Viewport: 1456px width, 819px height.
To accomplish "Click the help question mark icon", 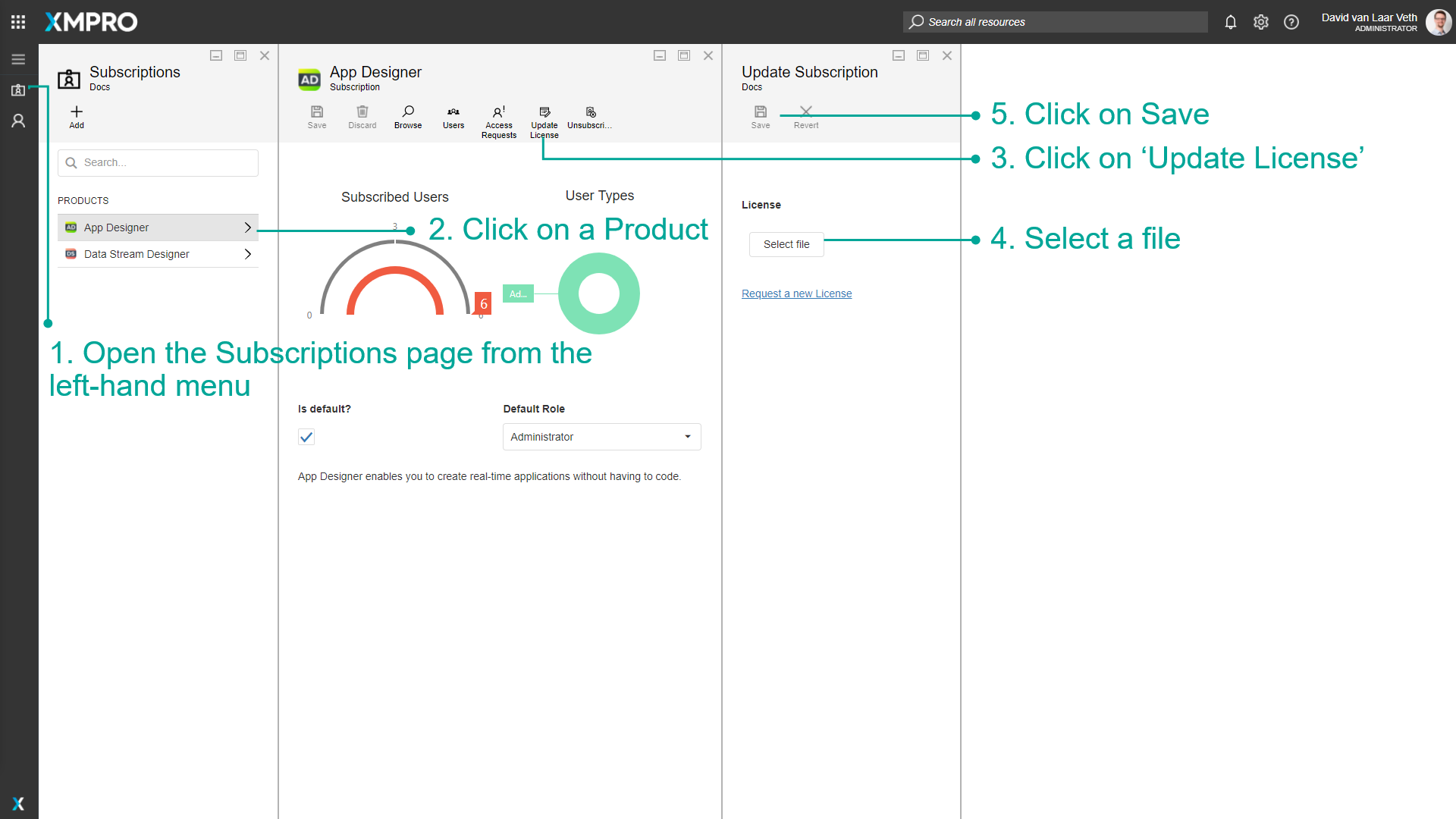I will click(x=1291, y=22).
